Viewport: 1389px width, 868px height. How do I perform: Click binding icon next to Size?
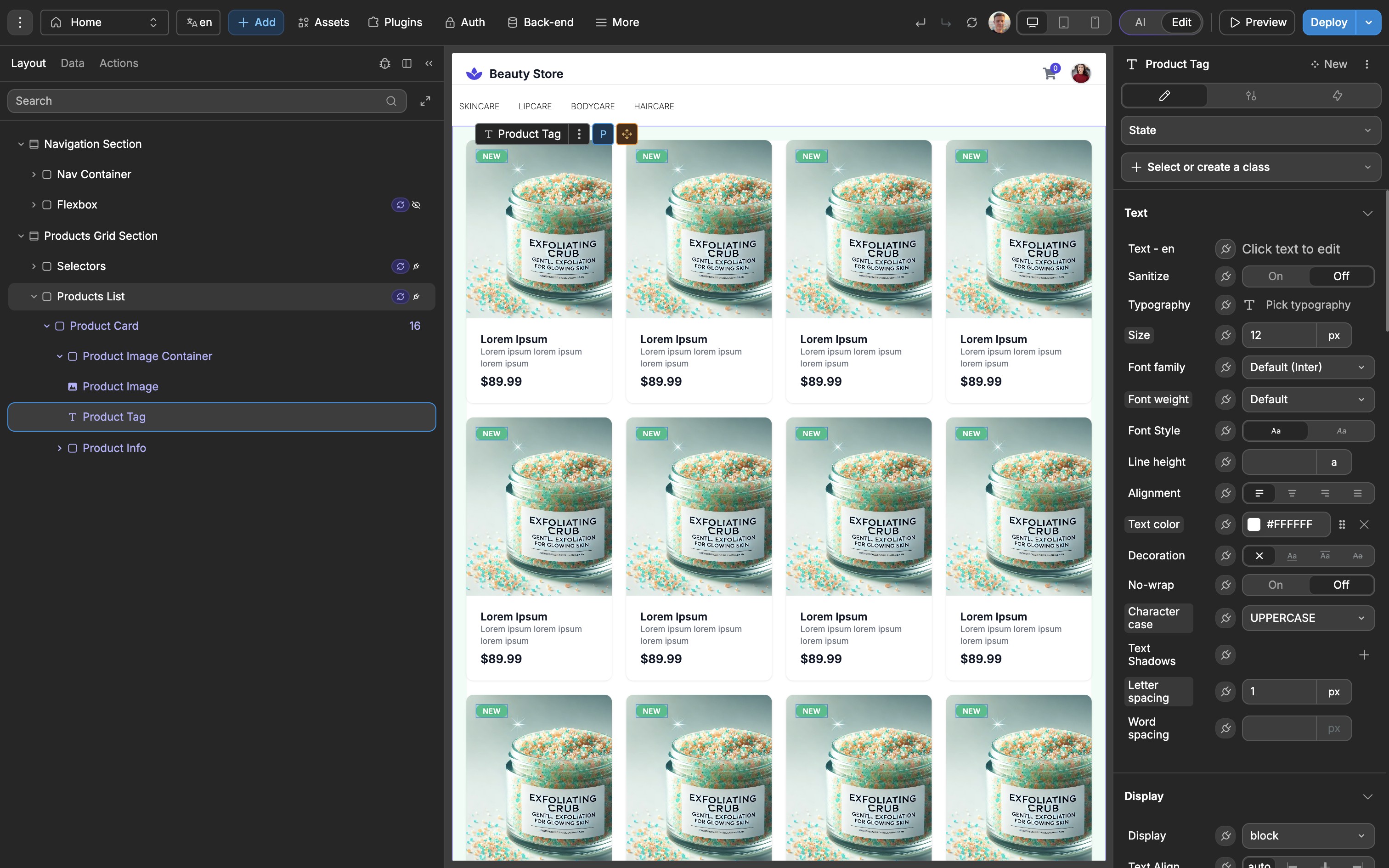1225,335
